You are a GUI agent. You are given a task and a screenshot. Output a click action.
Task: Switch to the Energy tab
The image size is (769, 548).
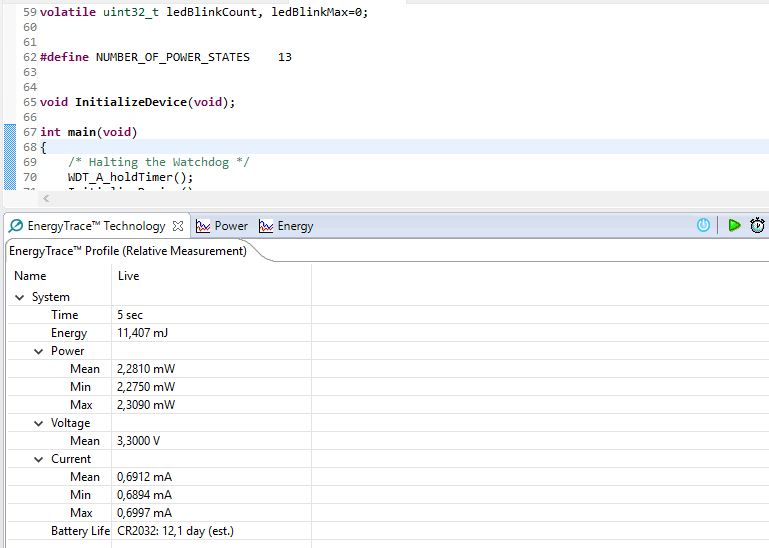[295, 226]
